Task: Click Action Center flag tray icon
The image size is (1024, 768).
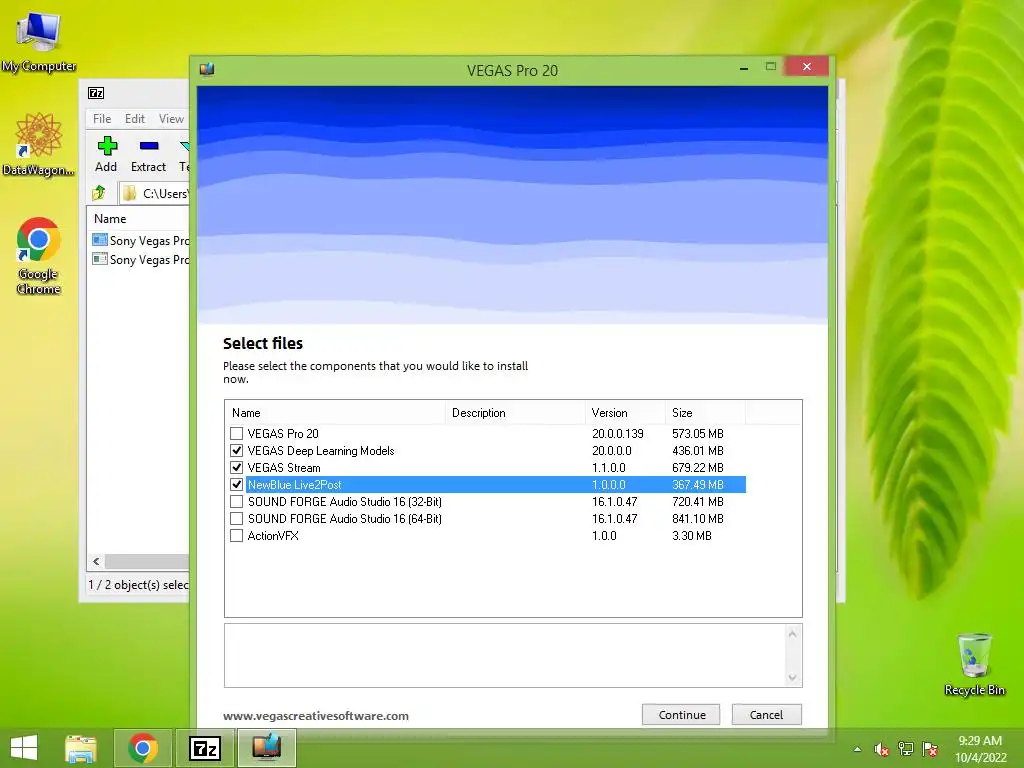Action: [930, 749]
